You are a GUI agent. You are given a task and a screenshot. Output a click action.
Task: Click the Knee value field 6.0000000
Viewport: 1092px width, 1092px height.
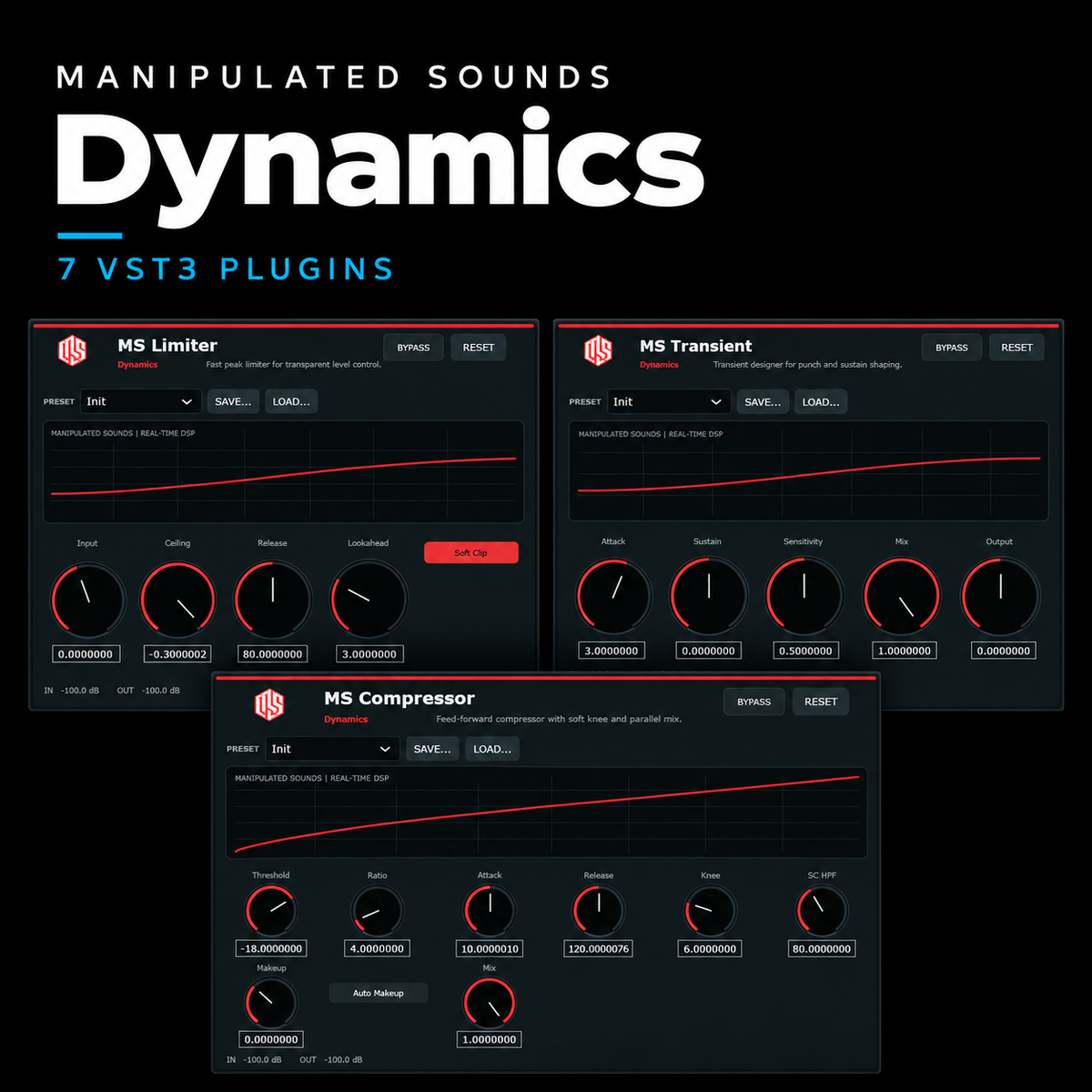point(710,948)
